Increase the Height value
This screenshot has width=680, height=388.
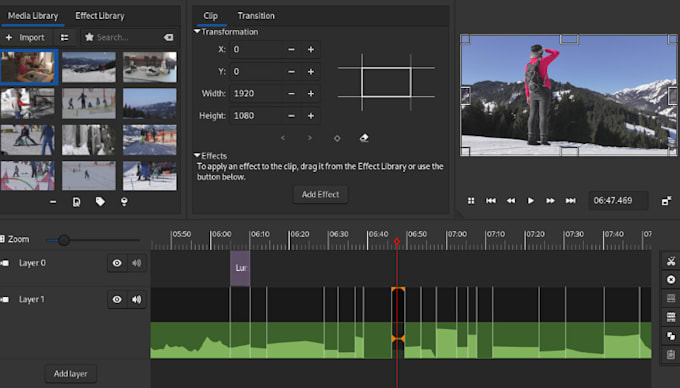(311, 116)
